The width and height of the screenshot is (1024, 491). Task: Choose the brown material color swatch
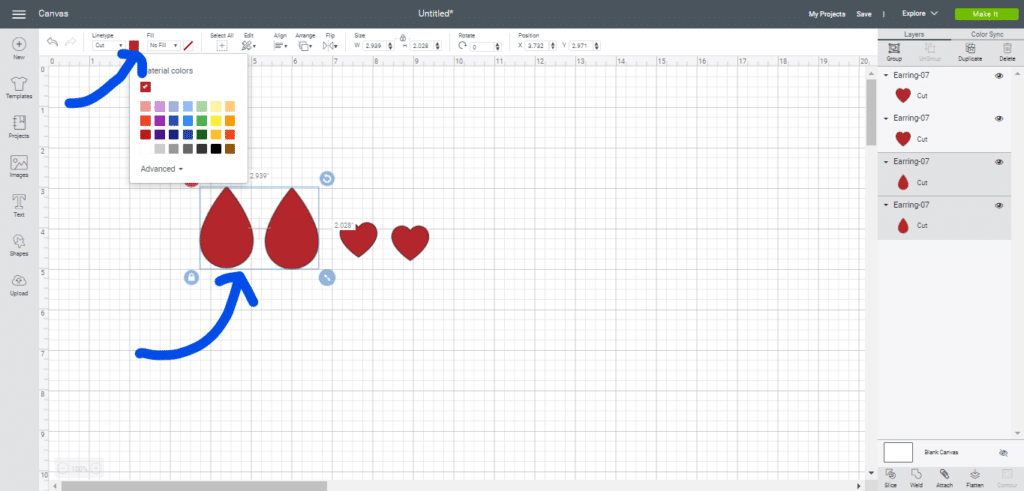[x=230, y=149]
